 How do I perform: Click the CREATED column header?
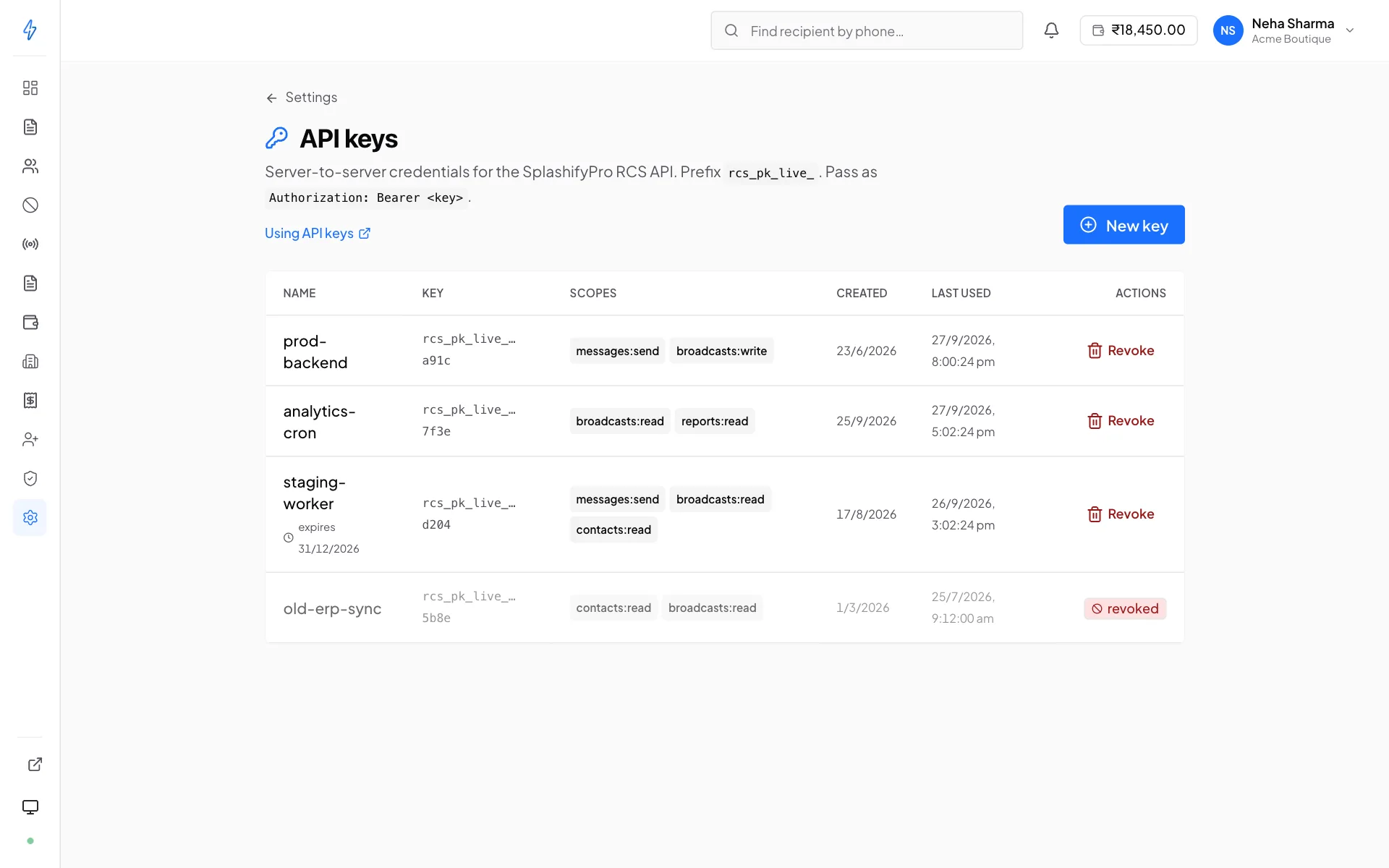pyautogui.click(x=862, y=293)
